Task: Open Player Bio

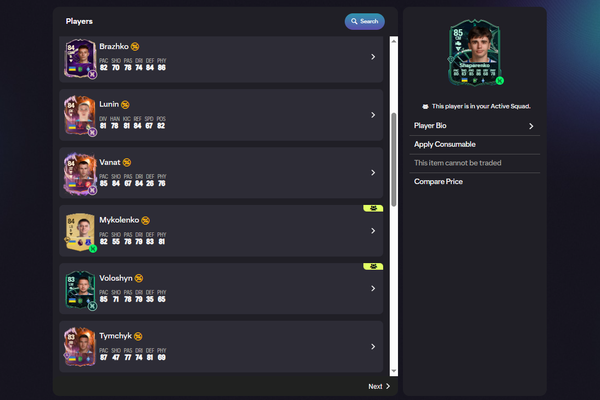Action: [x=475, y=127]
